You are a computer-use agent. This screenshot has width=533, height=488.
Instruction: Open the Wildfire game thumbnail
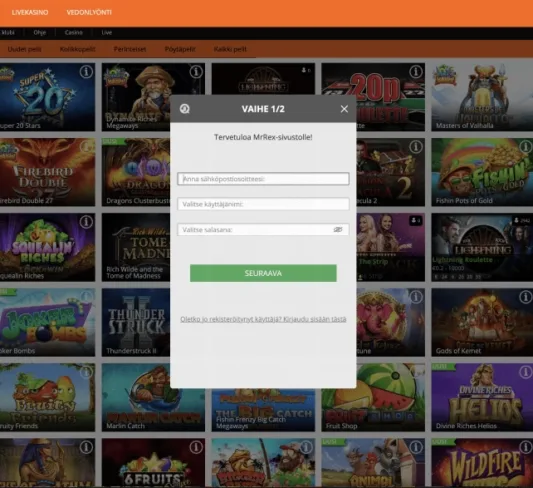[x=482, y=463]
